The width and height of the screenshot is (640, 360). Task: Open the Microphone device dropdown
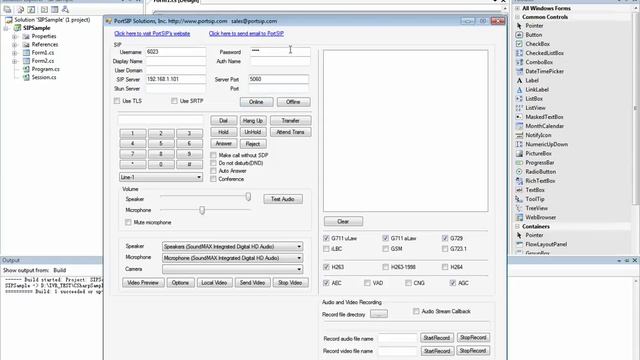pyautogui.click(x=299, y=258)
